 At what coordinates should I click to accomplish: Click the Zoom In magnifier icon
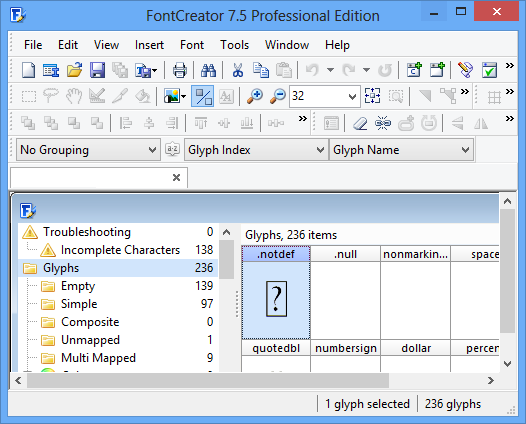(255, 96)
